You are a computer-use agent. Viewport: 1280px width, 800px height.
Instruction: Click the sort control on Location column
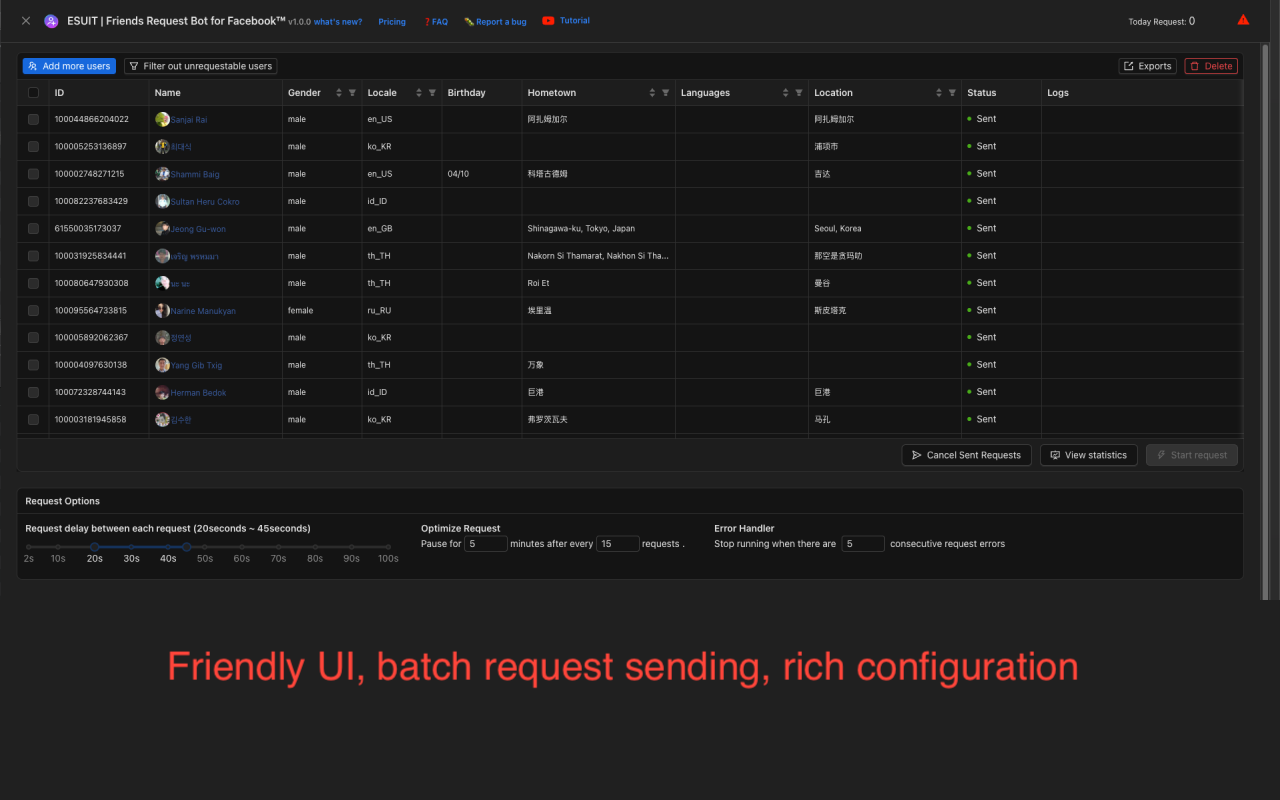pos(939,92)
